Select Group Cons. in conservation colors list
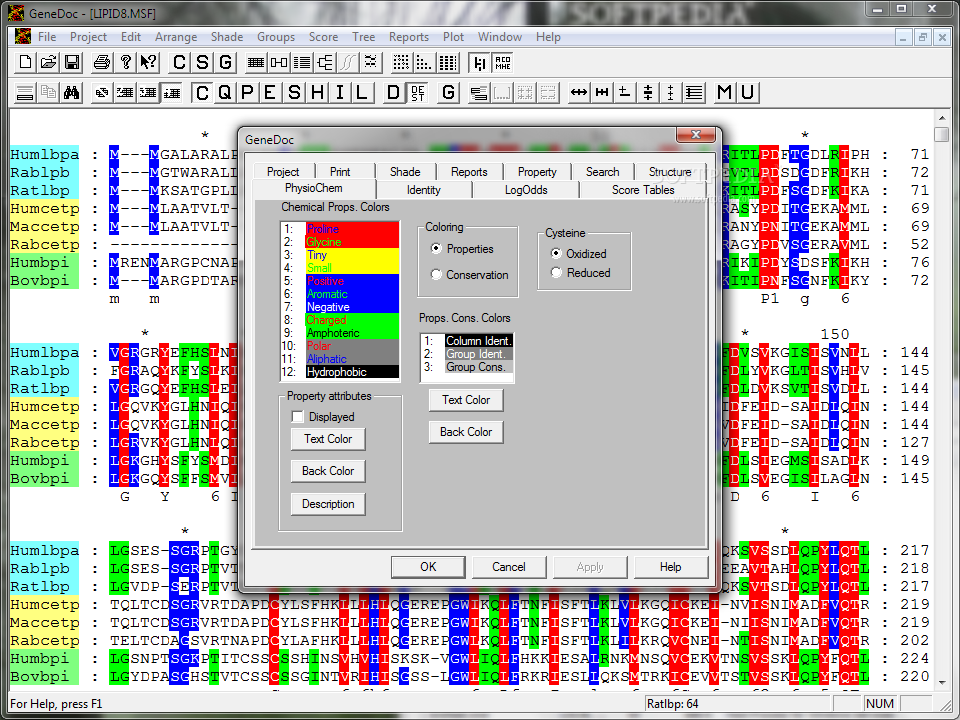The height and width of the screenshot is (720, 960). pos(467,367)
